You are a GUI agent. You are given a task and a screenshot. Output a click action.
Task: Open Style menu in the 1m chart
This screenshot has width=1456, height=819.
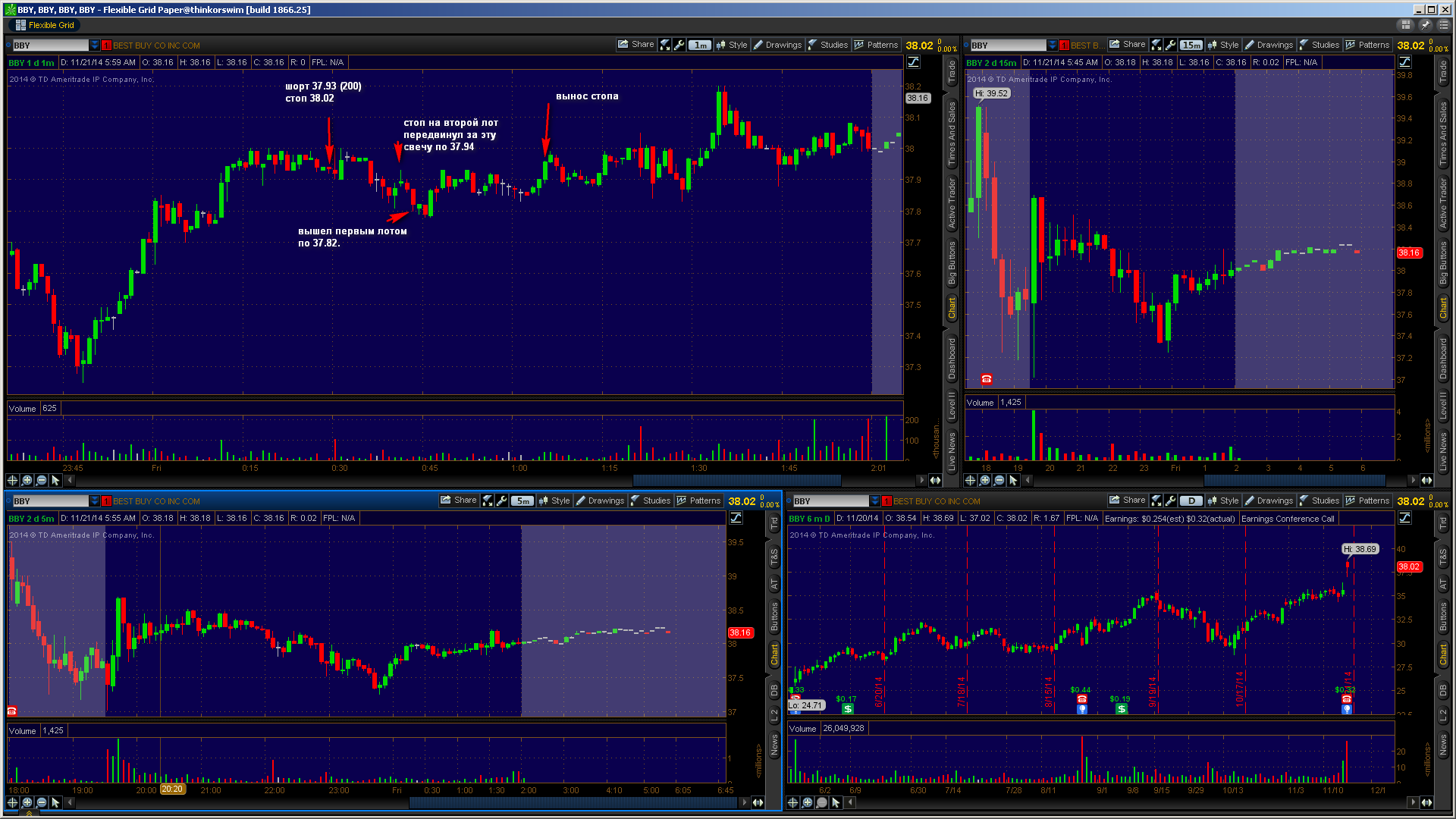pyautogui.click(x=732, y=45)
